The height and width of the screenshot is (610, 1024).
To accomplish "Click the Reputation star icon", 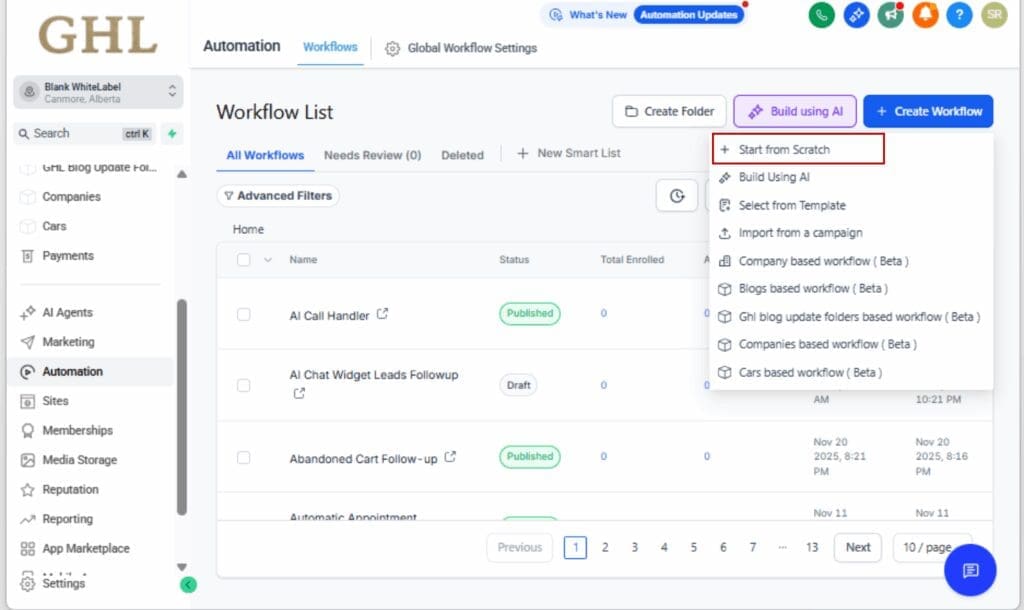I will pos(27,489).
